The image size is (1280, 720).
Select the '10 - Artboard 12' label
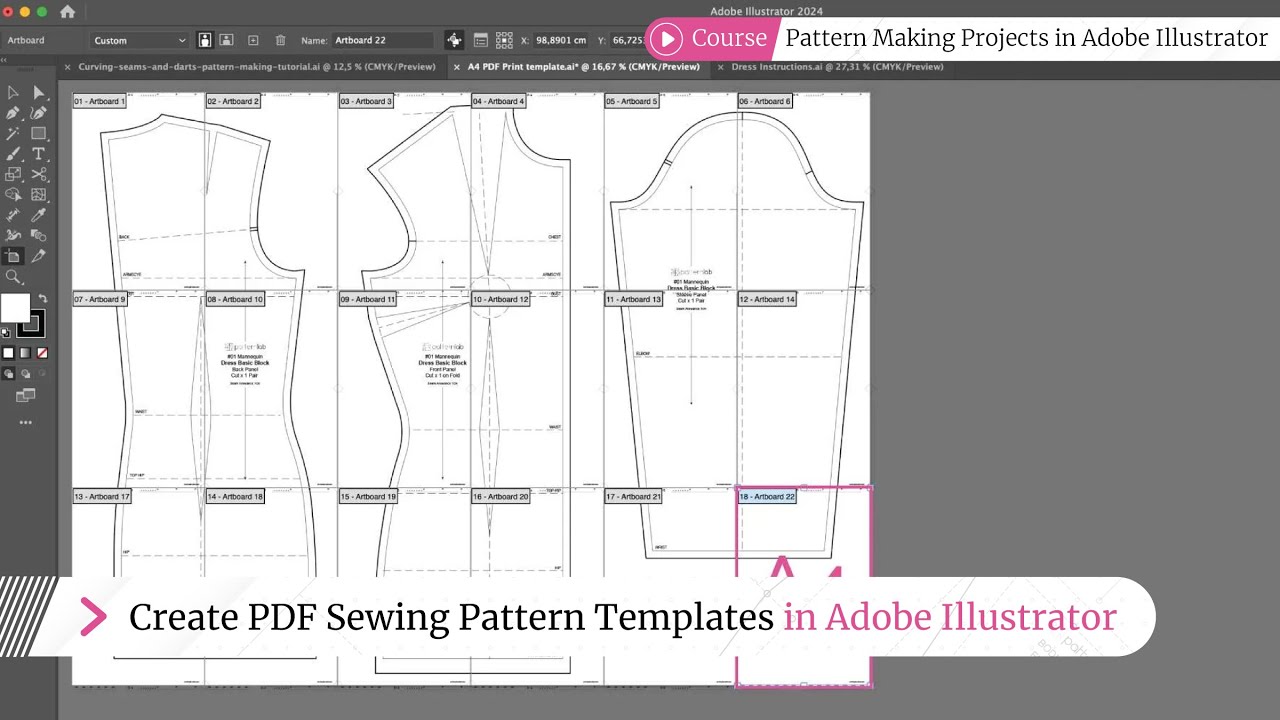pos(501,299)
